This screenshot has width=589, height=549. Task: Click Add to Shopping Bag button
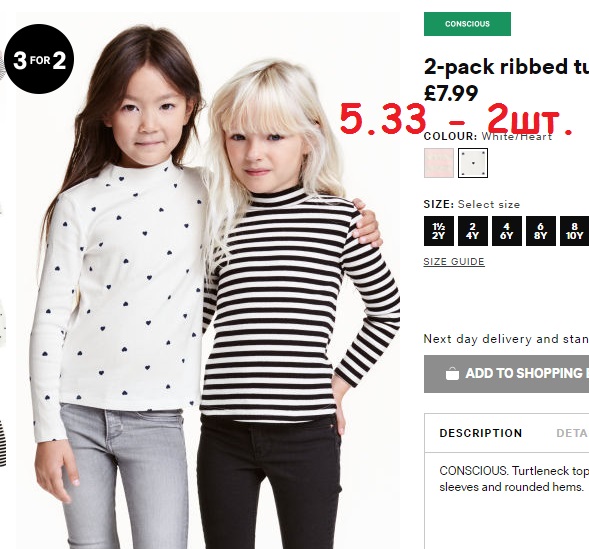click(x=506, y=374)
